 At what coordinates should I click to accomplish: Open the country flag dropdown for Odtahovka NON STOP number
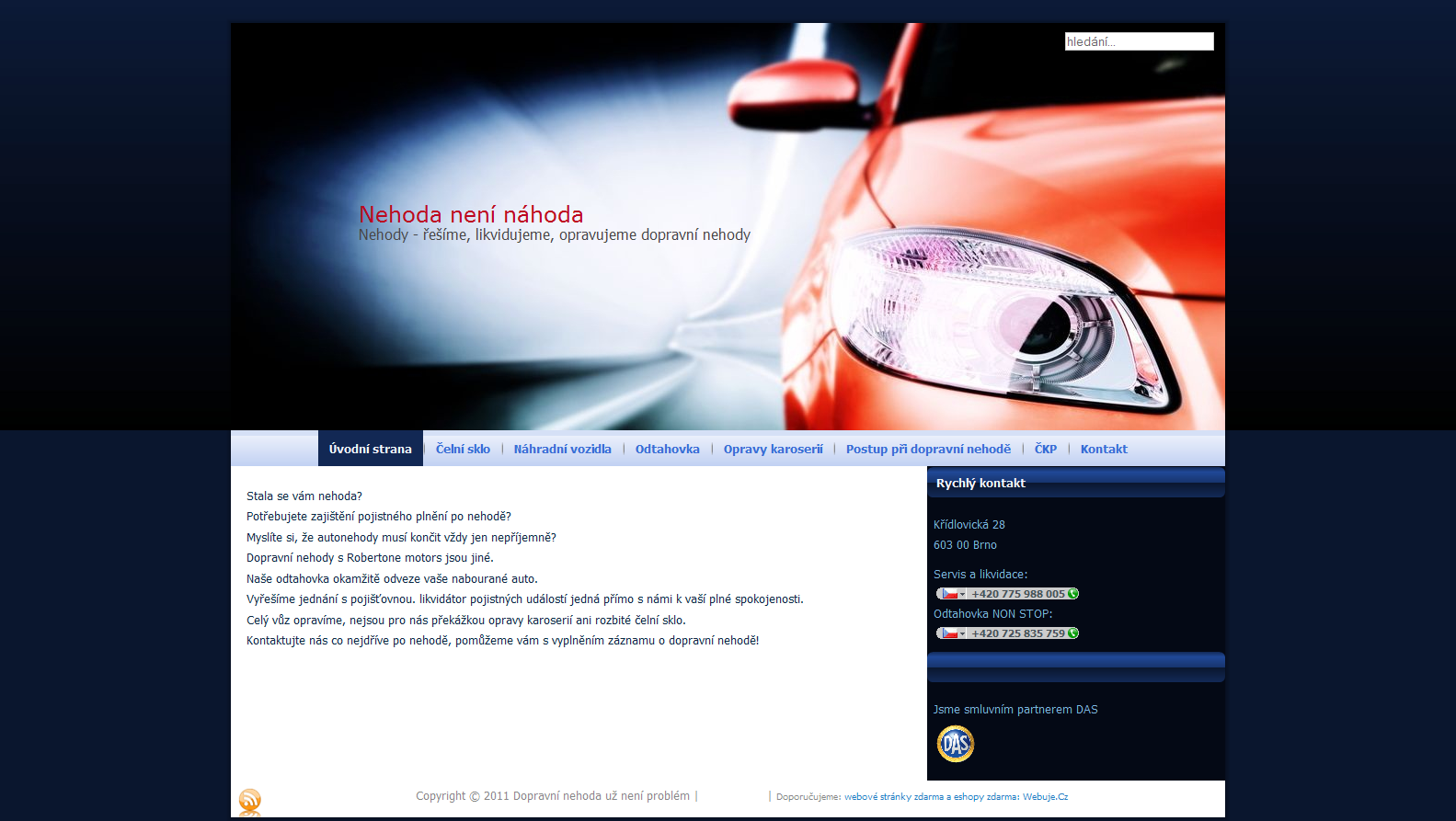click(952, 633)
